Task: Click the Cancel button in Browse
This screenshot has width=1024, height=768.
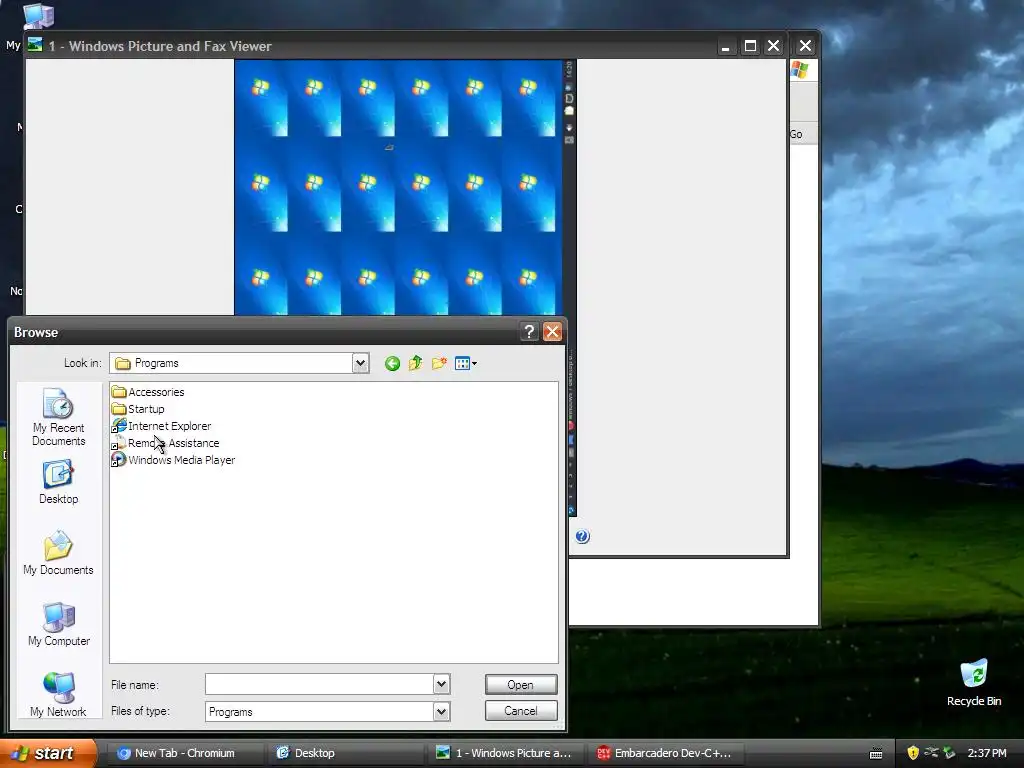Action: click(x=520, y=711)
